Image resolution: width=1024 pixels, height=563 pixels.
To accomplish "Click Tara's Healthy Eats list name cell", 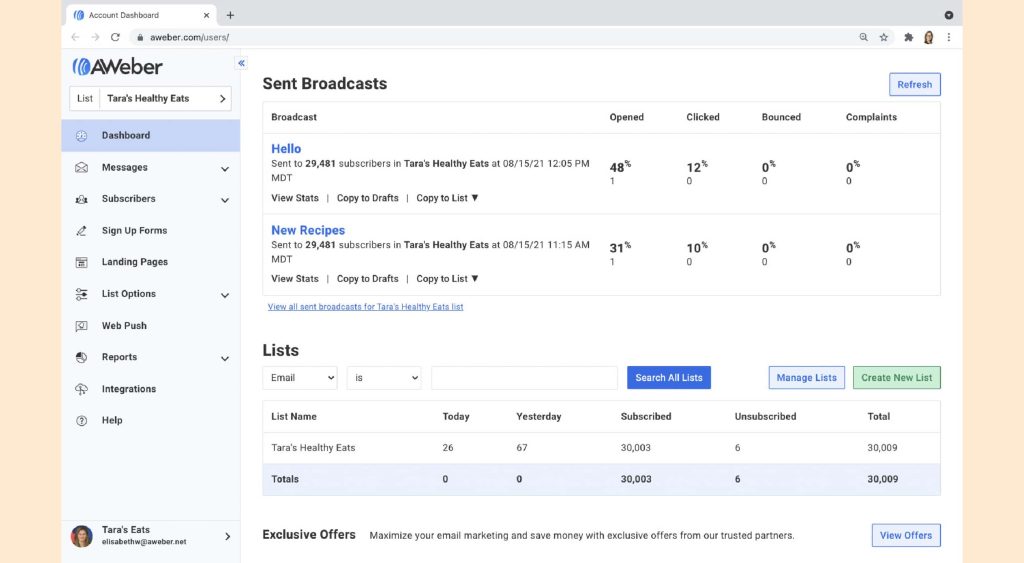I will point(313,448).
